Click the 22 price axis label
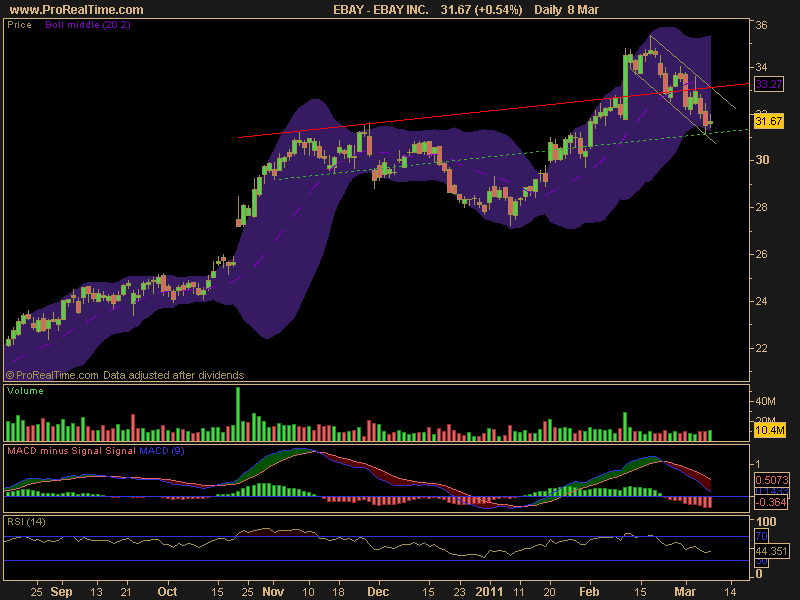 [x=761, y=348]
